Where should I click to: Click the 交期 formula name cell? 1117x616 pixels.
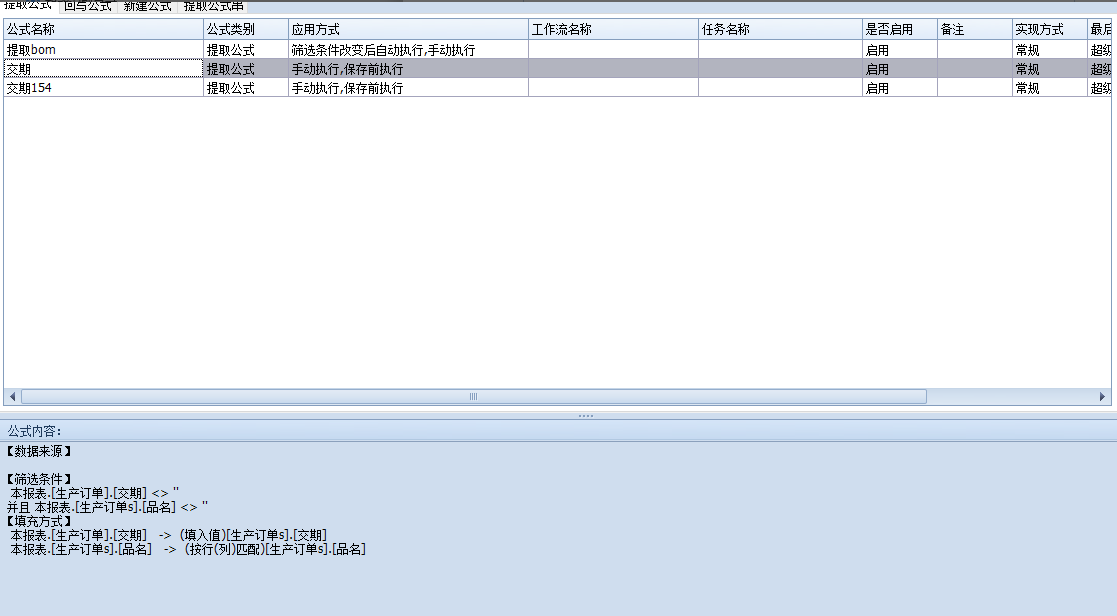coord(103,69)
